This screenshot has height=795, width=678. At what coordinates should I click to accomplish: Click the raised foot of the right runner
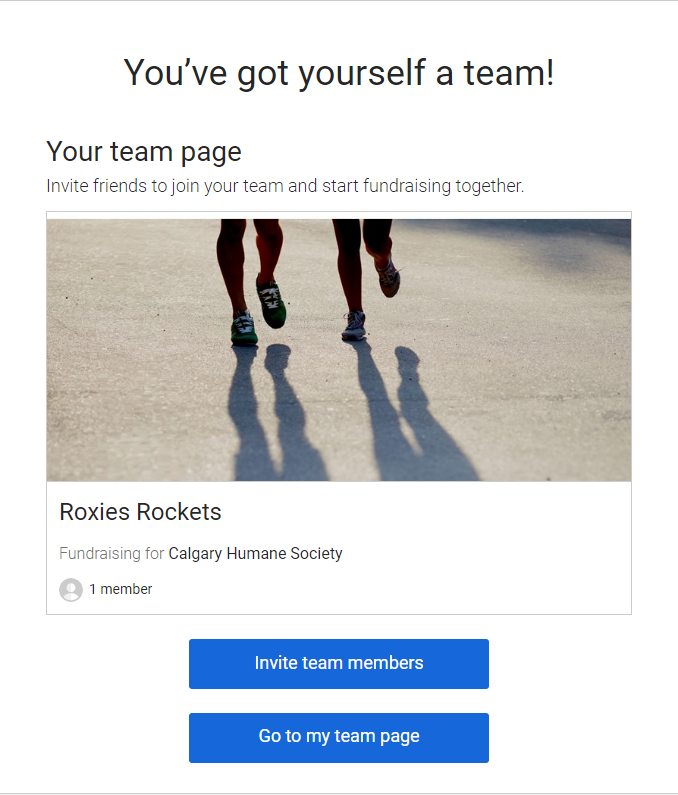pos(389,279)
